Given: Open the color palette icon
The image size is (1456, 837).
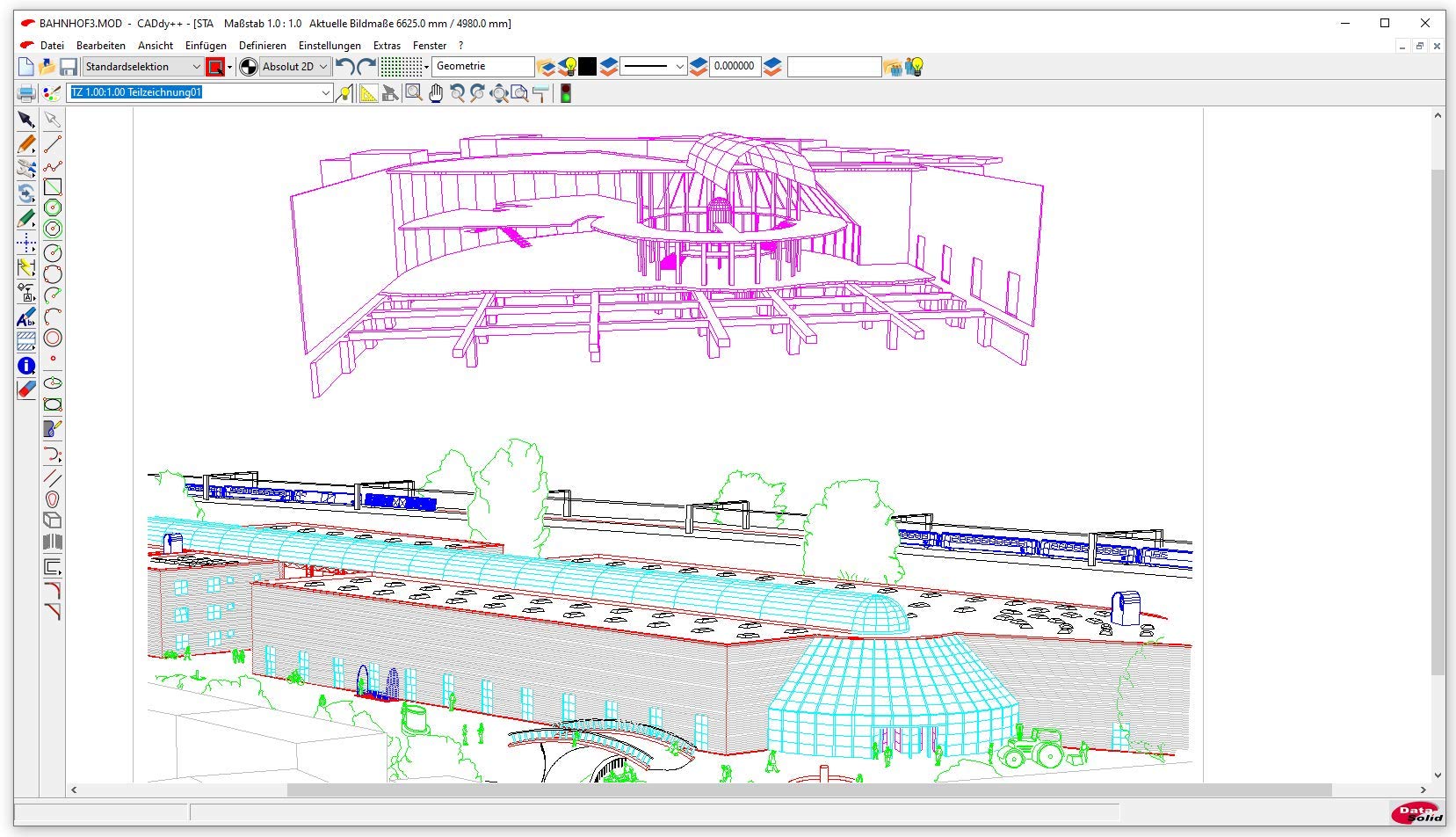Looking at the screenshot, I should point(52,93).
